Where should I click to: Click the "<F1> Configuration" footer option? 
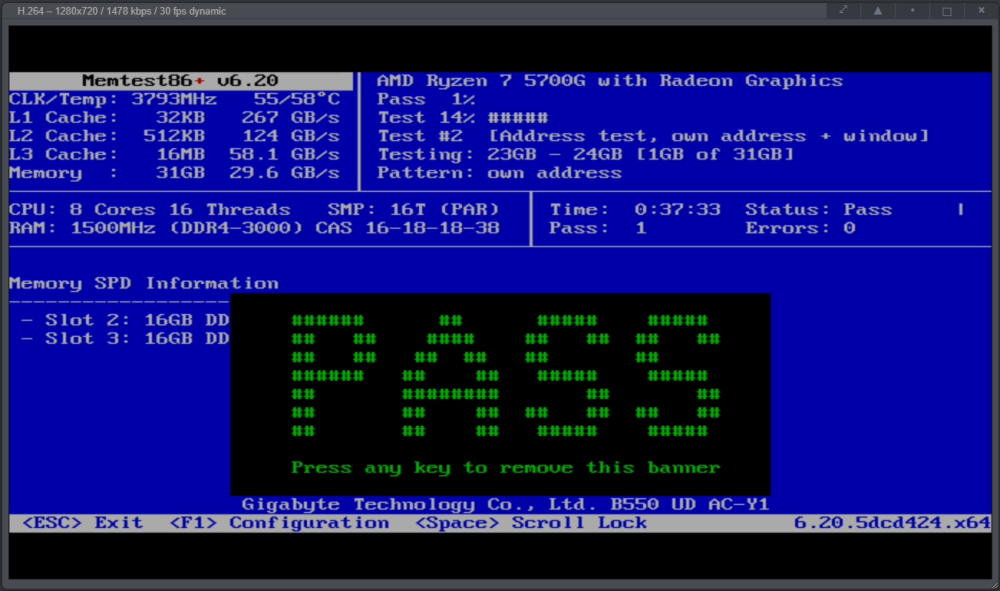click(x=279, y=523)
